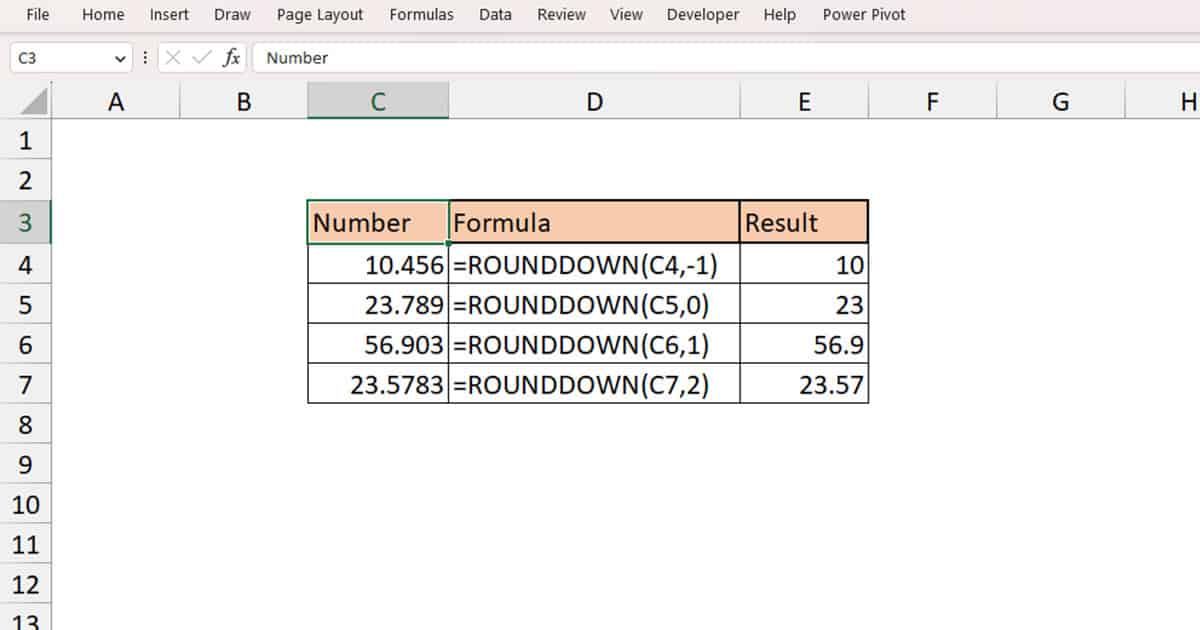Viewport: 1200px width, 630px height.
Task: Select the Data ribbon tab
Action: (494, 15)
